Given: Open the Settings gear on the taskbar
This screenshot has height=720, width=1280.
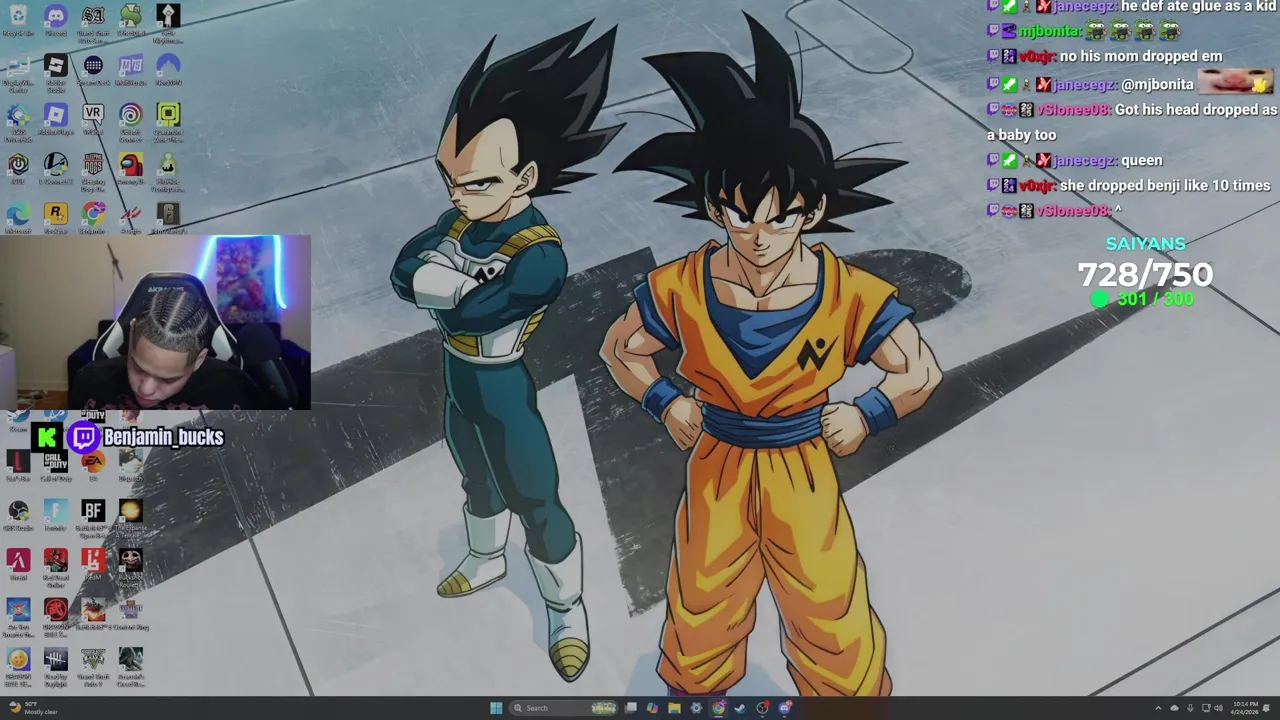Looking at the screenshot, I should click(x=696, y=708).
